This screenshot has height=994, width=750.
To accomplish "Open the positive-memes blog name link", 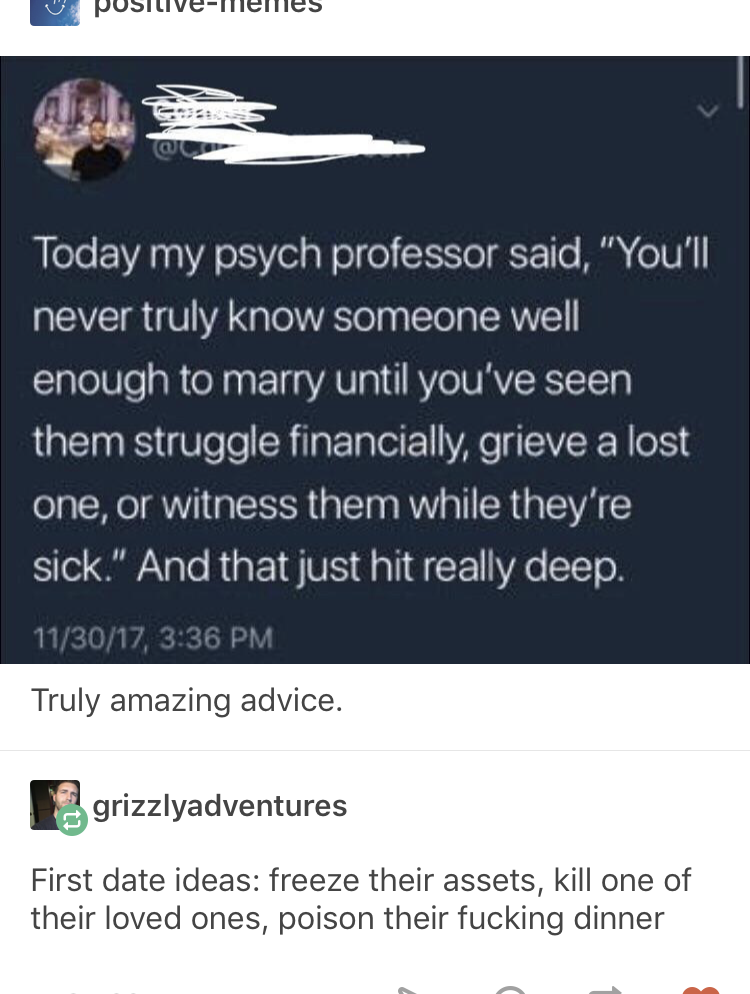I will tap(208, 7).
